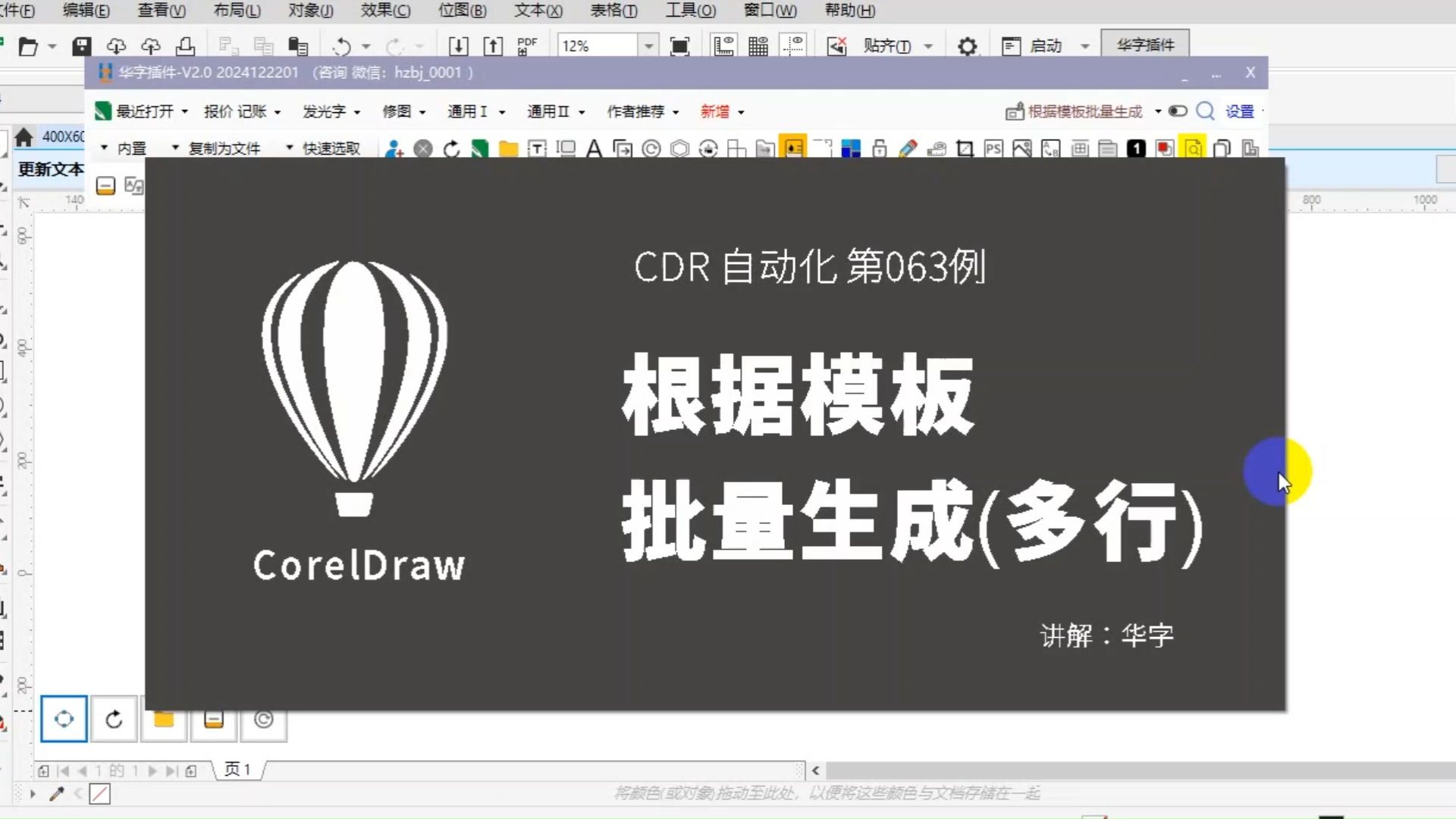The image size is (1456, 819).
Task: Click the horizontal scrollbar left arrow
Action: 815,770
